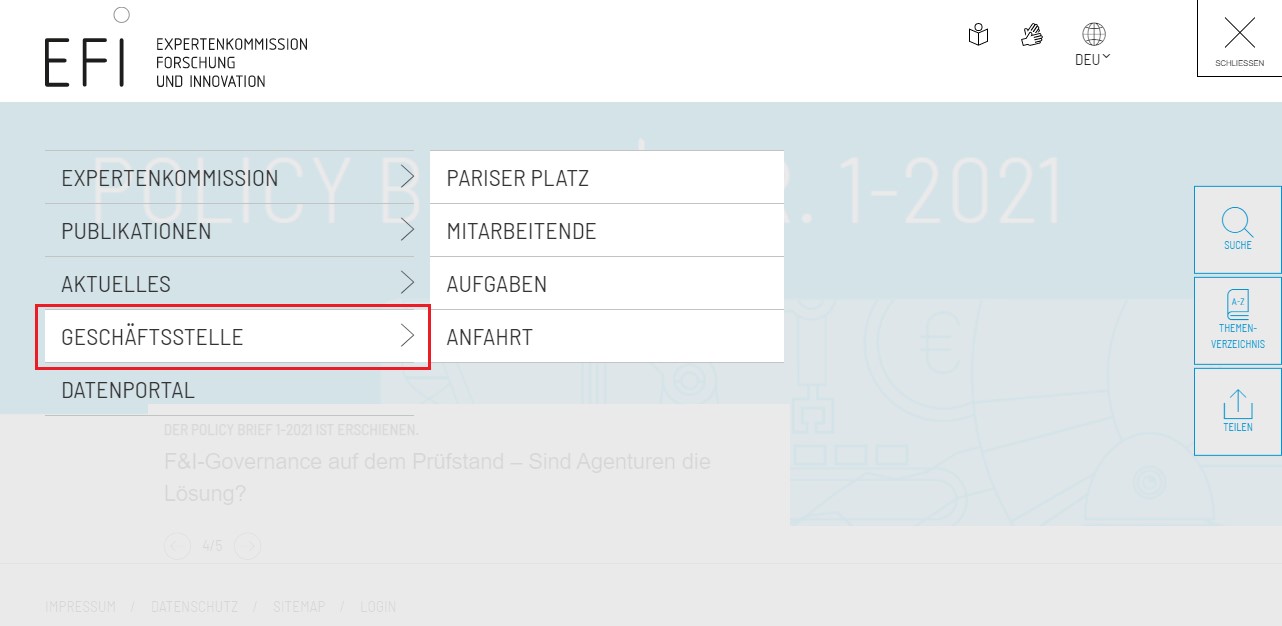
Task: Go to next slide arrow
Action: [x=247, y=546]
